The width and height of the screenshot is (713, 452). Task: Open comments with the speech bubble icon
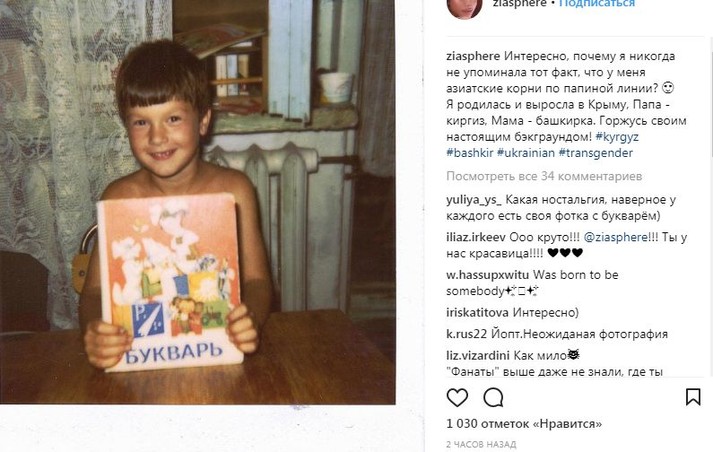pos(493,397)
